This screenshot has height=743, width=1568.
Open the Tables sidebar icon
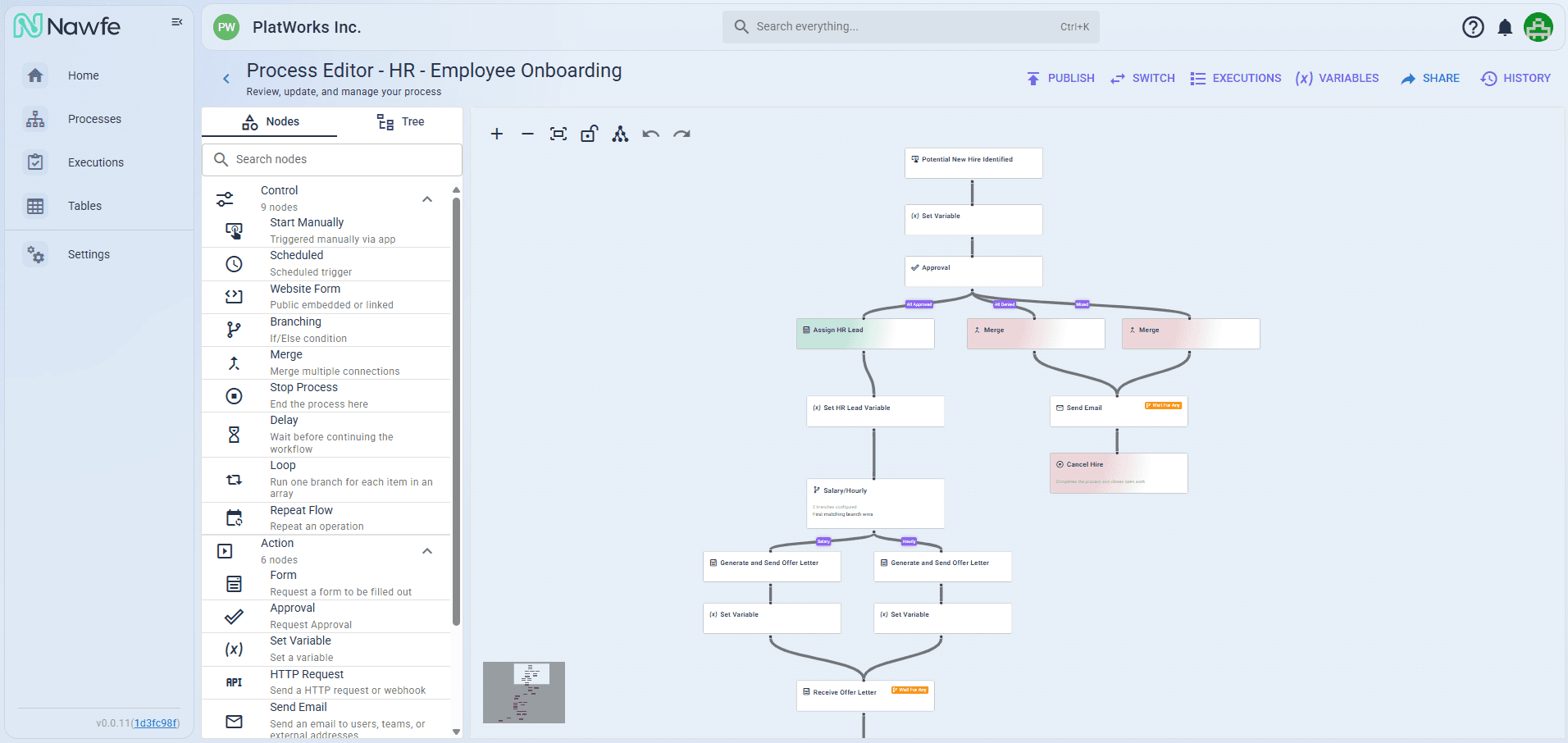[x=35, y=206]
